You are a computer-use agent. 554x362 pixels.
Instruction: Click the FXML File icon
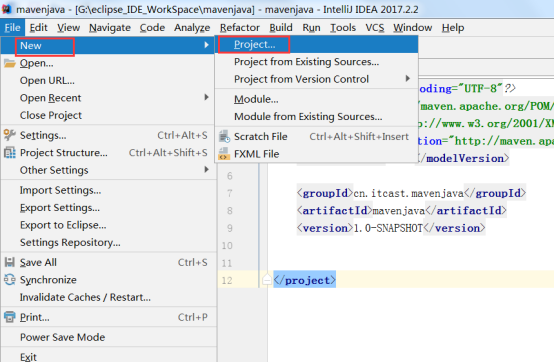click(x=223, y=154)
